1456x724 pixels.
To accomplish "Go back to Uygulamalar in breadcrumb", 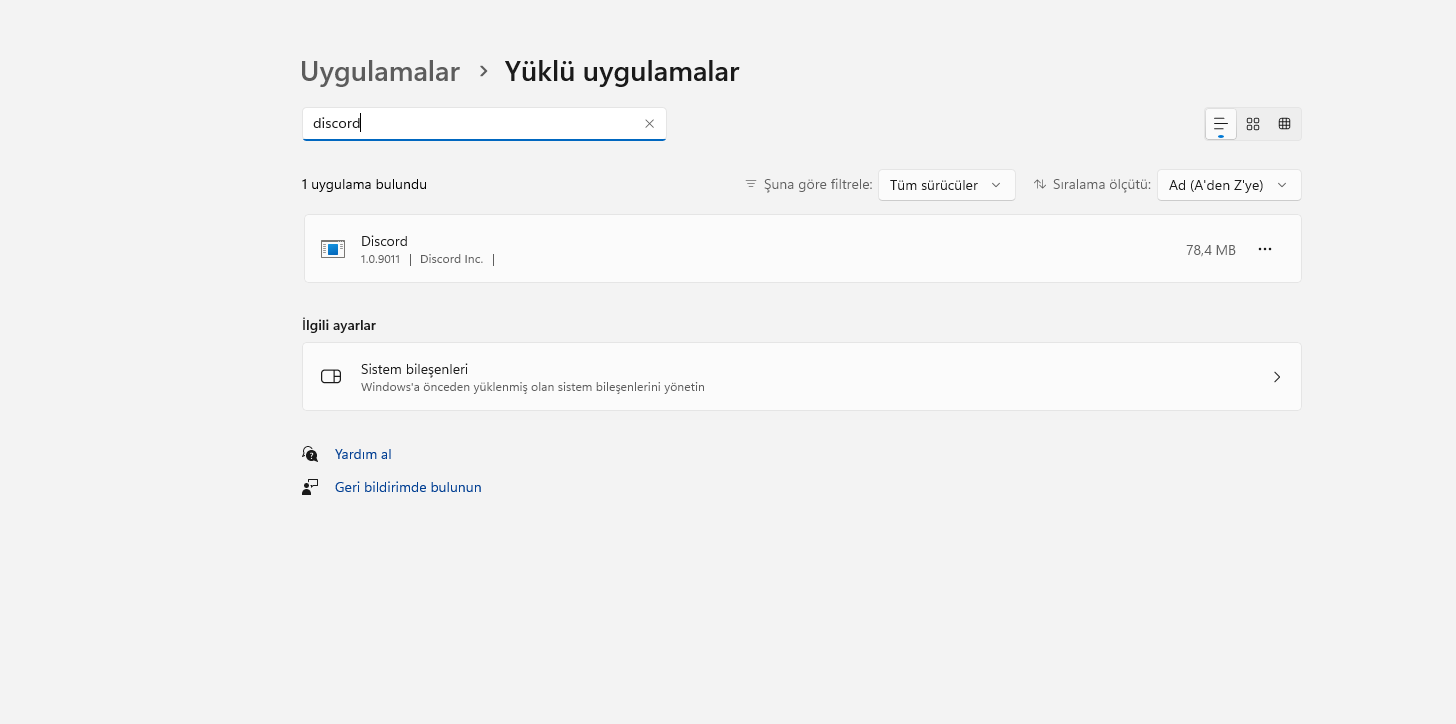I will [380, 72].
